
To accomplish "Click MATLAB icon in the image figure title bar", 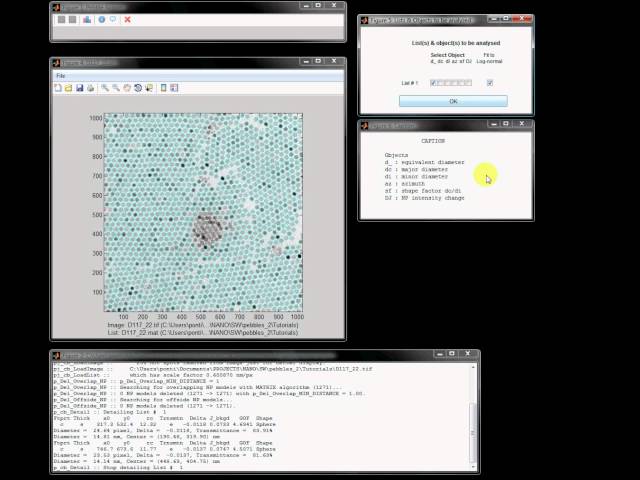I will (x=57, y=62).
